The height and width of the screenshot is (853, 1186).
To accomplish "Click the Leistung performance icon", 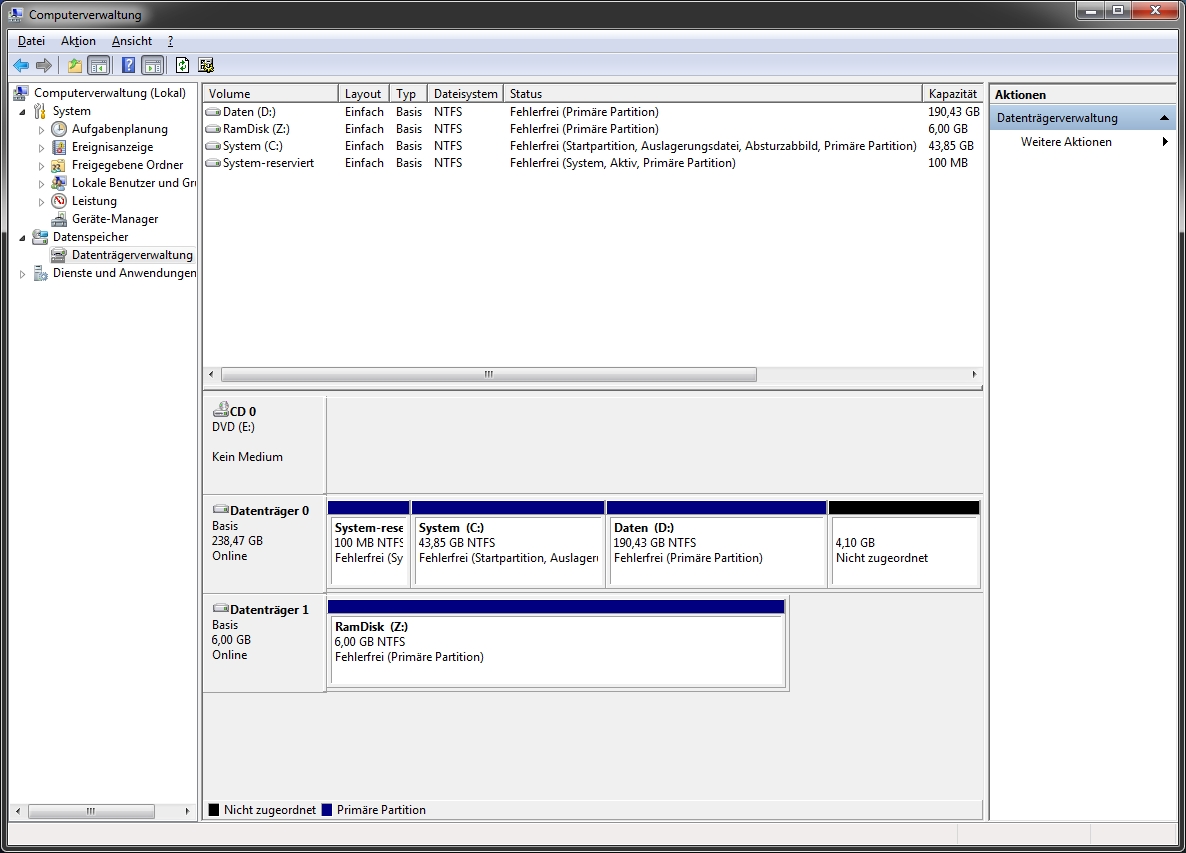I will click(x=59, y=201).
